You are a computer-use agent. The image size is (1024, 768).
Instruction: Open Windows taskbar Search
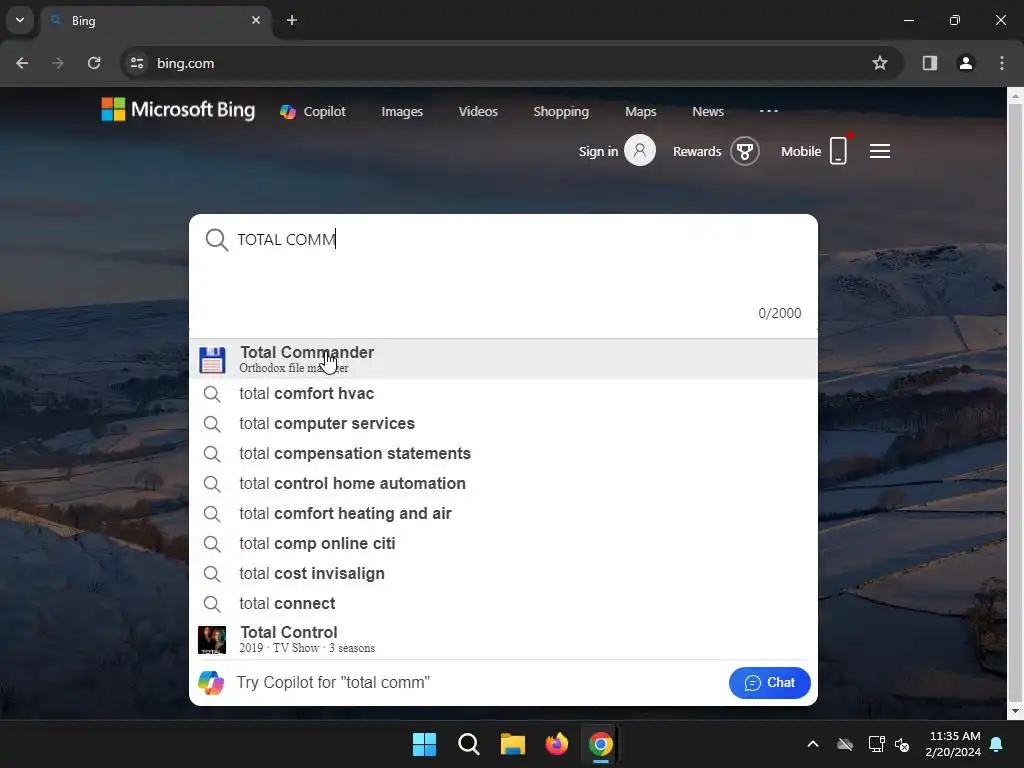pos(469,744)
